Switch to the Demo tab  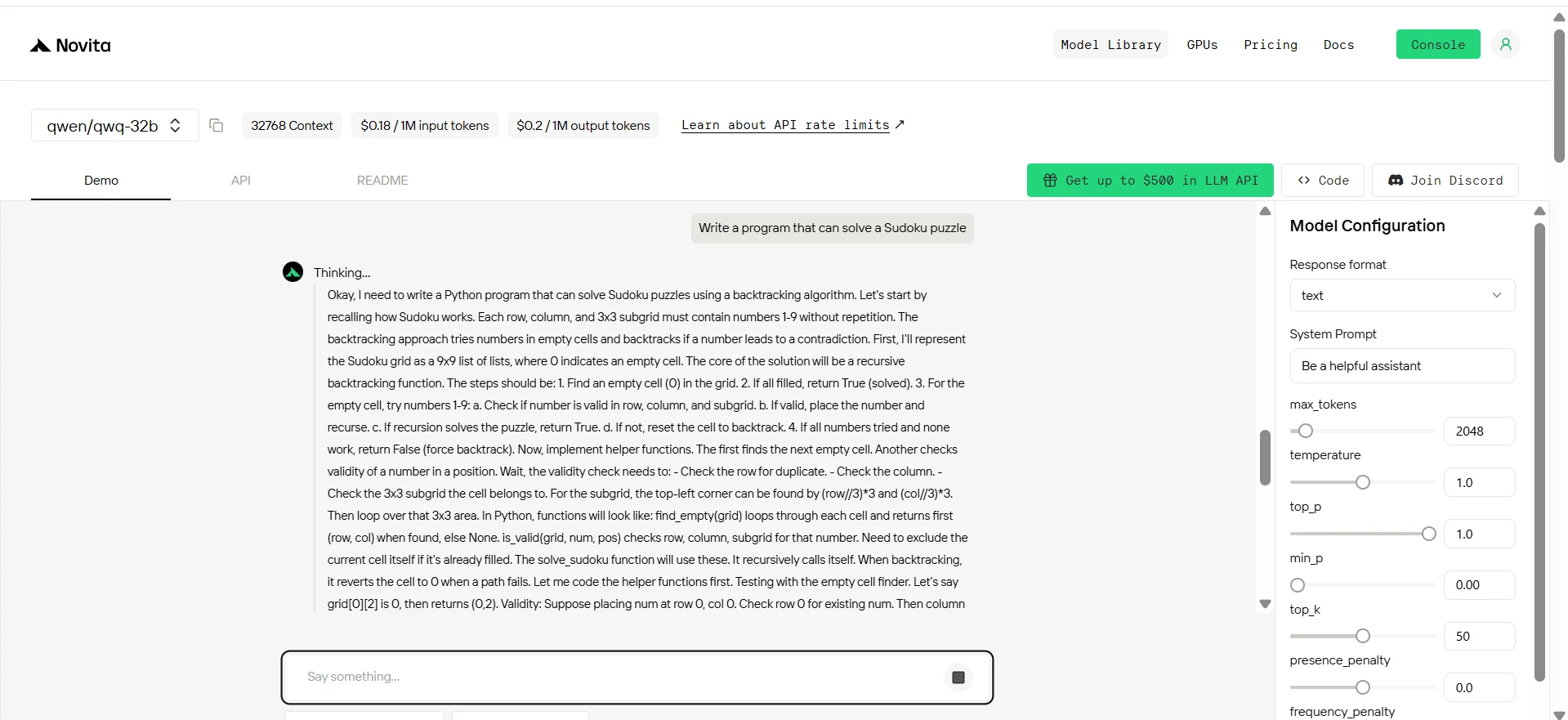(101, 181)
